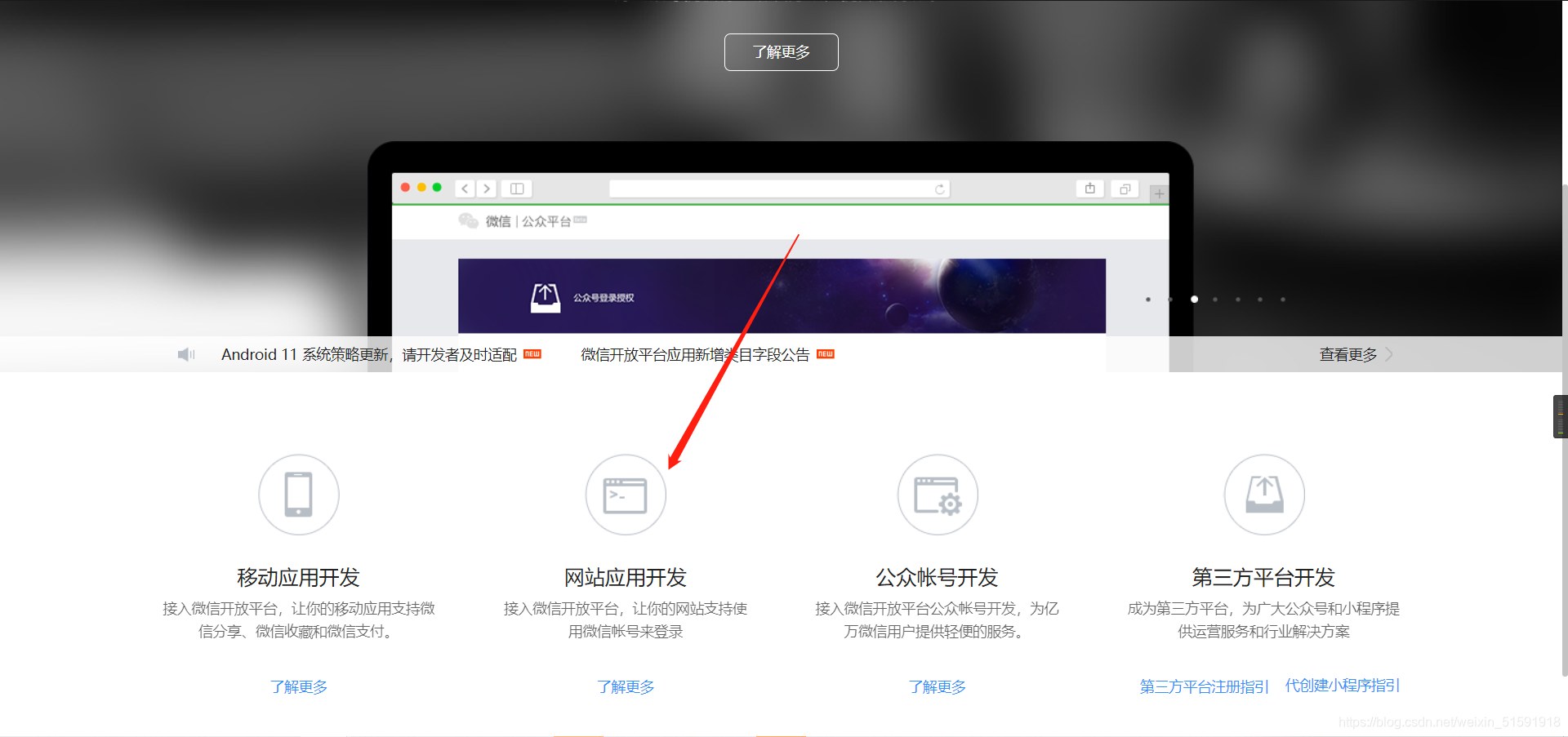
Task: Select the 第三方平台开发 heading
Action: [1263, 578]
